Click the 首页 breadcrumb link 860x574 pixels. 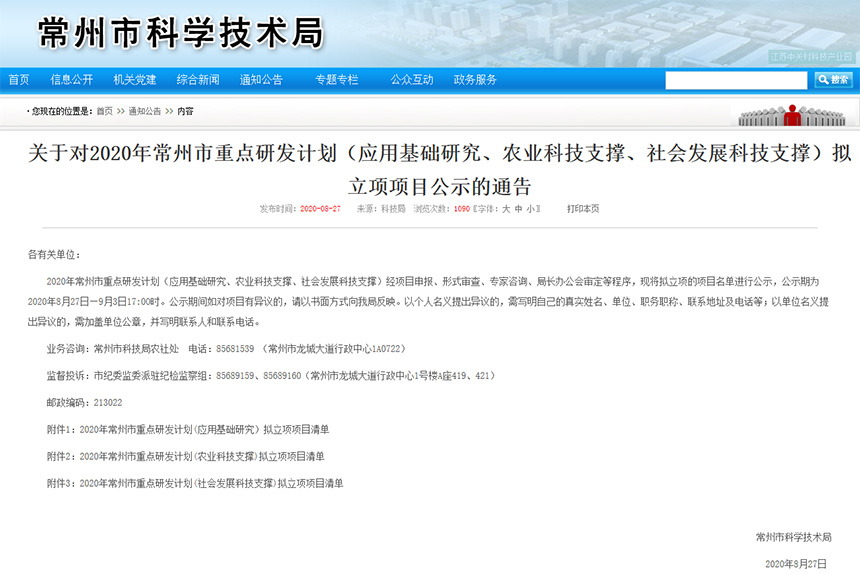(103, 111)
